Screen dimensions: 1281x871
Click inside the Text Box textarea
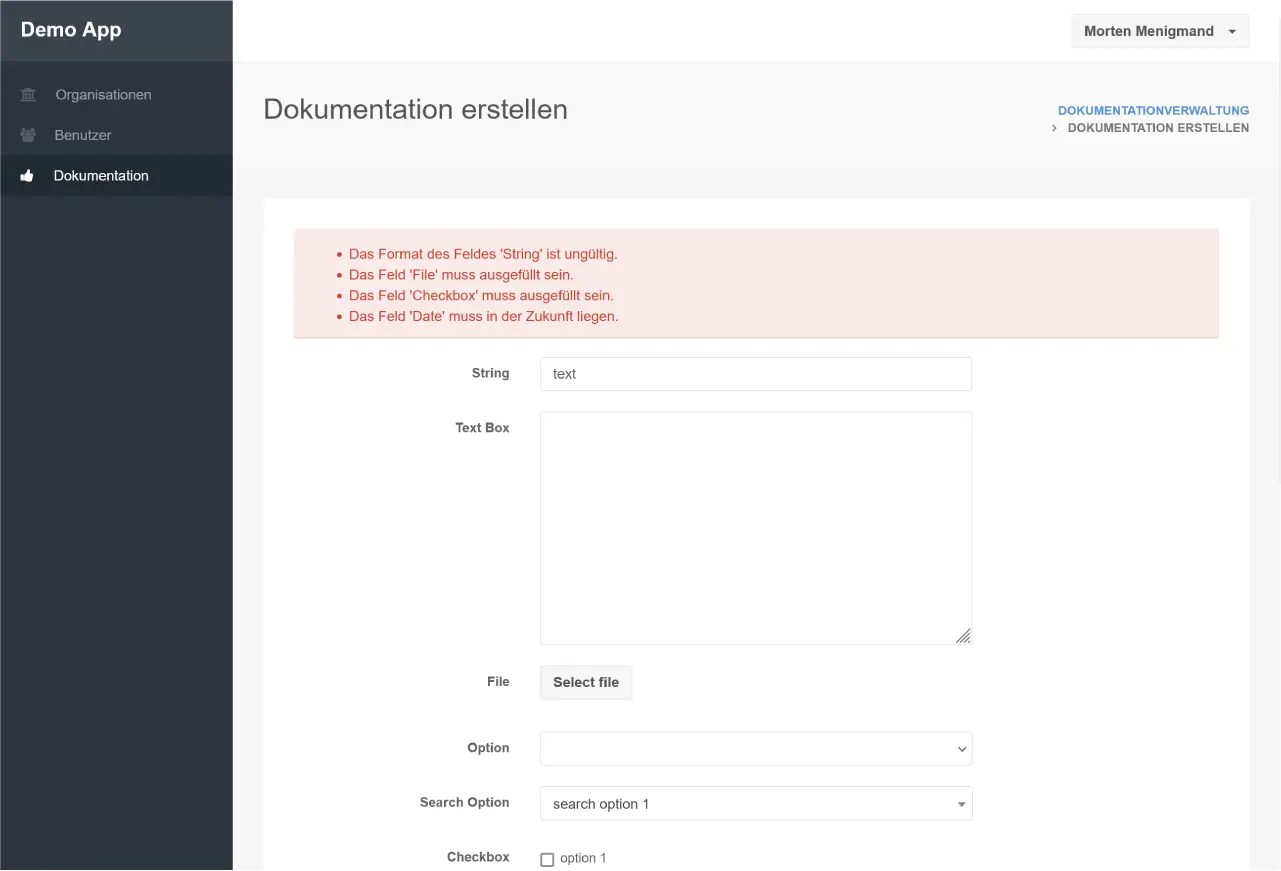coord(755,528)
